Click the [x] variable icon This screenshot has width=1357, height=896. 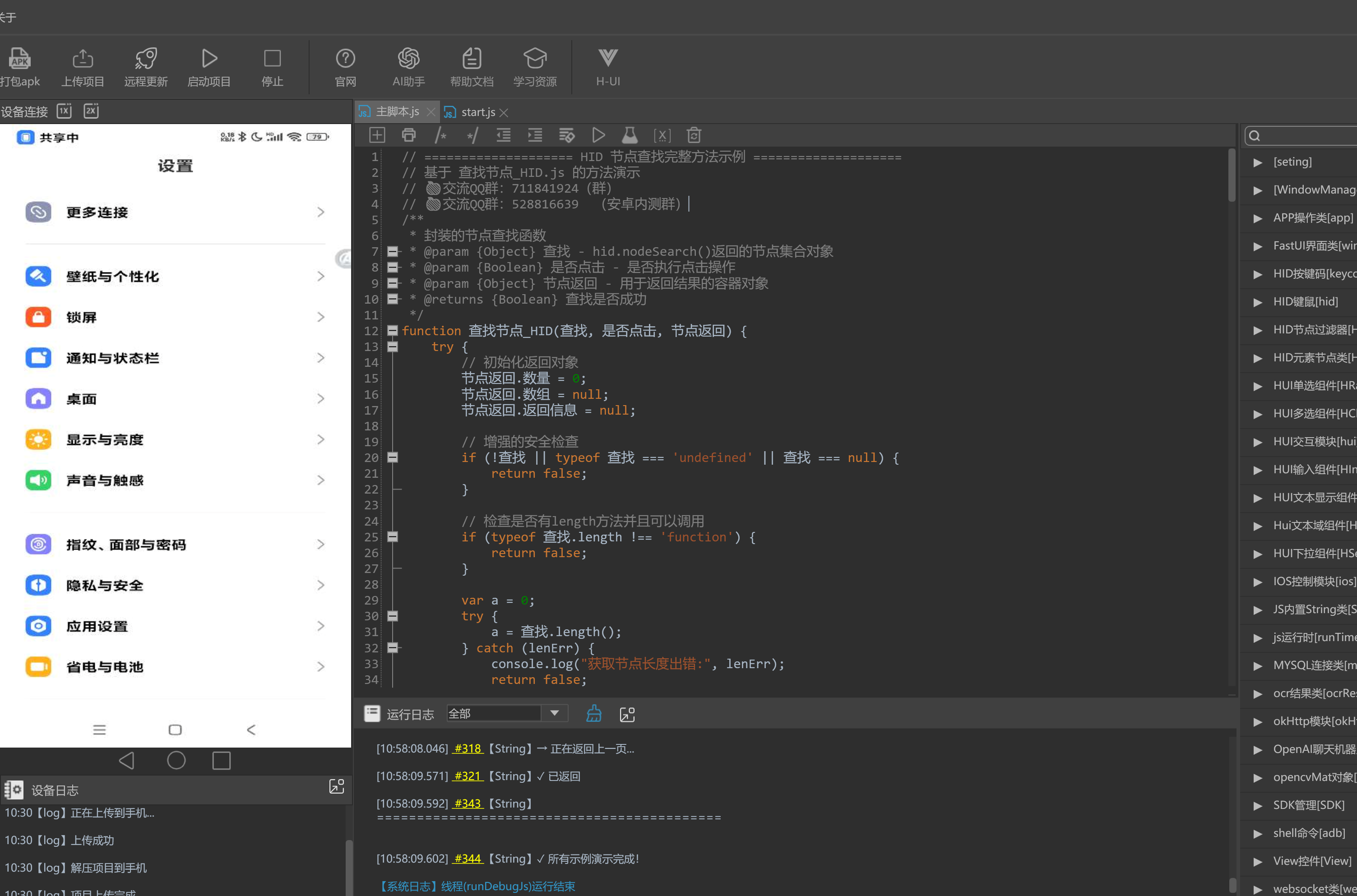662,135
